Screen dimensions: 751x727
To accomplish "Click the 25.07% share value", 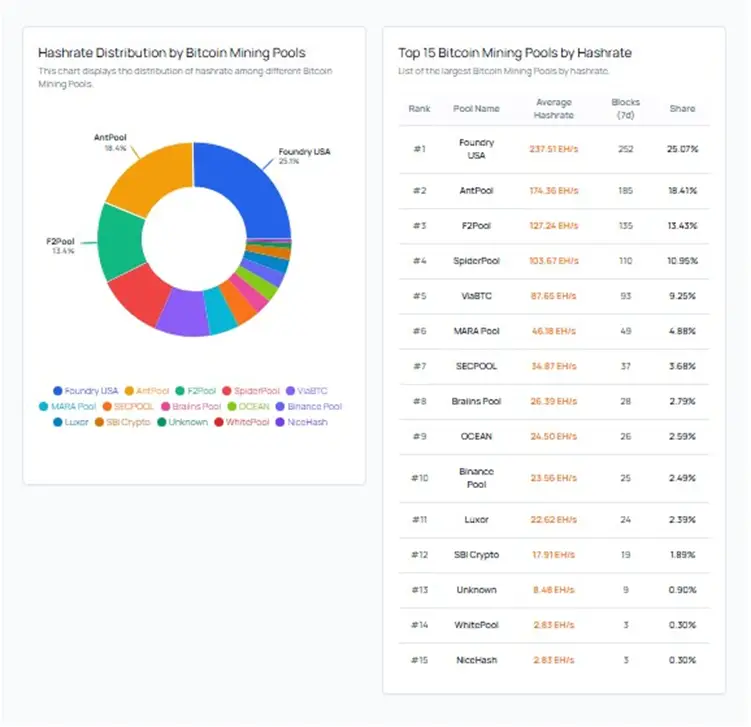I will click(x=683, y=149).
